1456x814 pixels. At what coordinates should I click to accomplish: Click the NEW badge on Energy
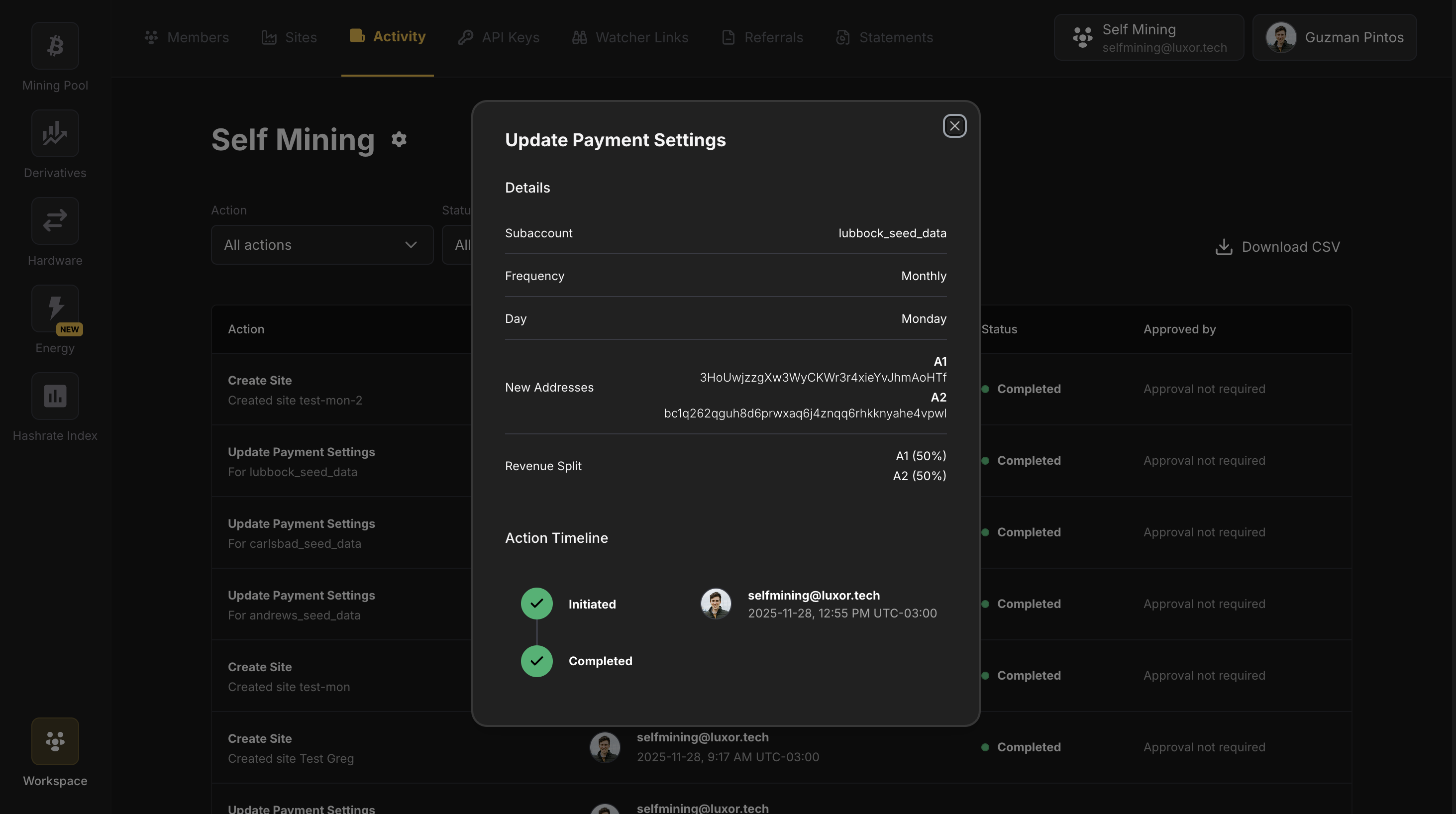click(70, 329)
